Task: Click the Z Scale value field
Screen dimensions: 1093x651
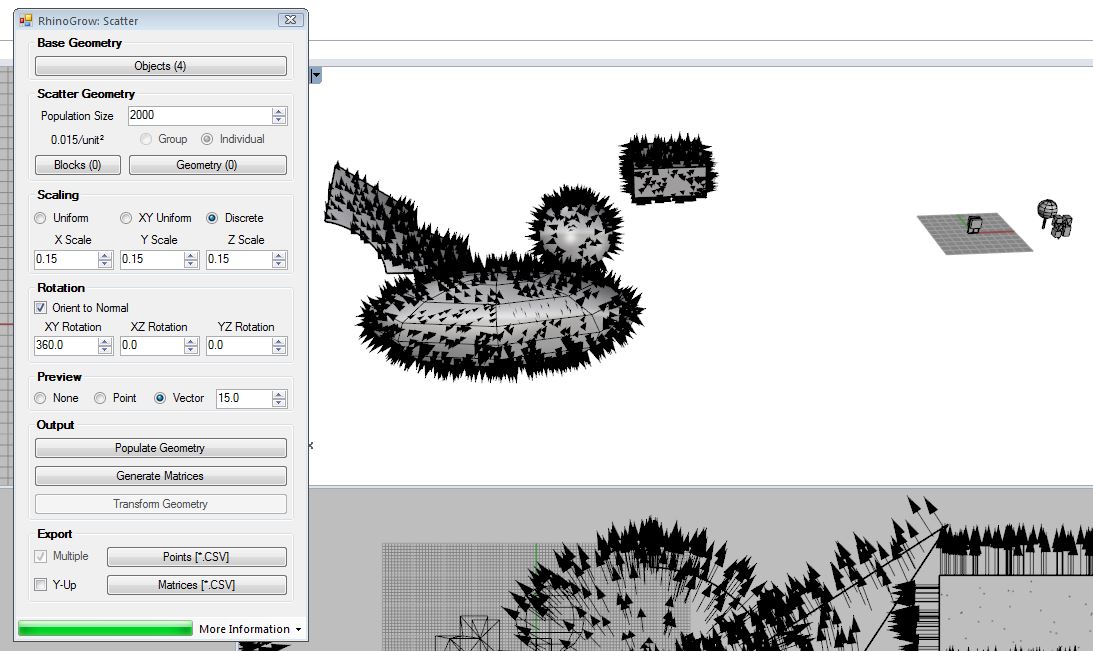Action: (238, 259)
